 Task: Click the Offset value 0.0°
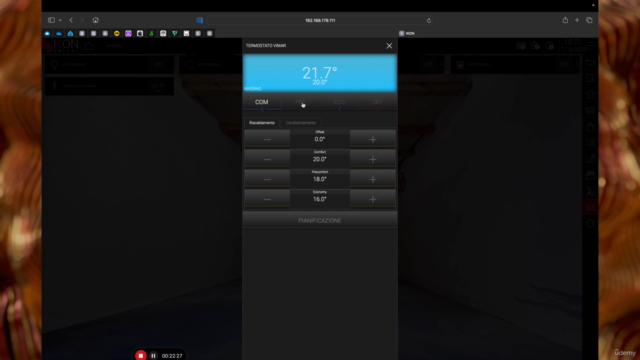[320, 139]
